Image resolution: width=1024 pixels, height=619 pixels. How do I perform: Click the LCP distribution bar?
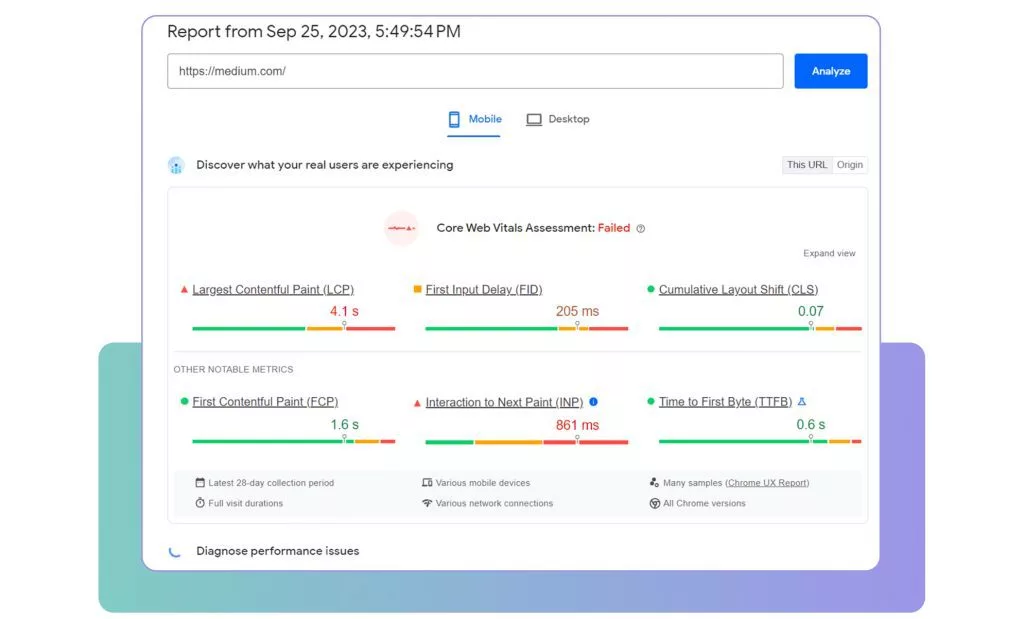(293, 328)
